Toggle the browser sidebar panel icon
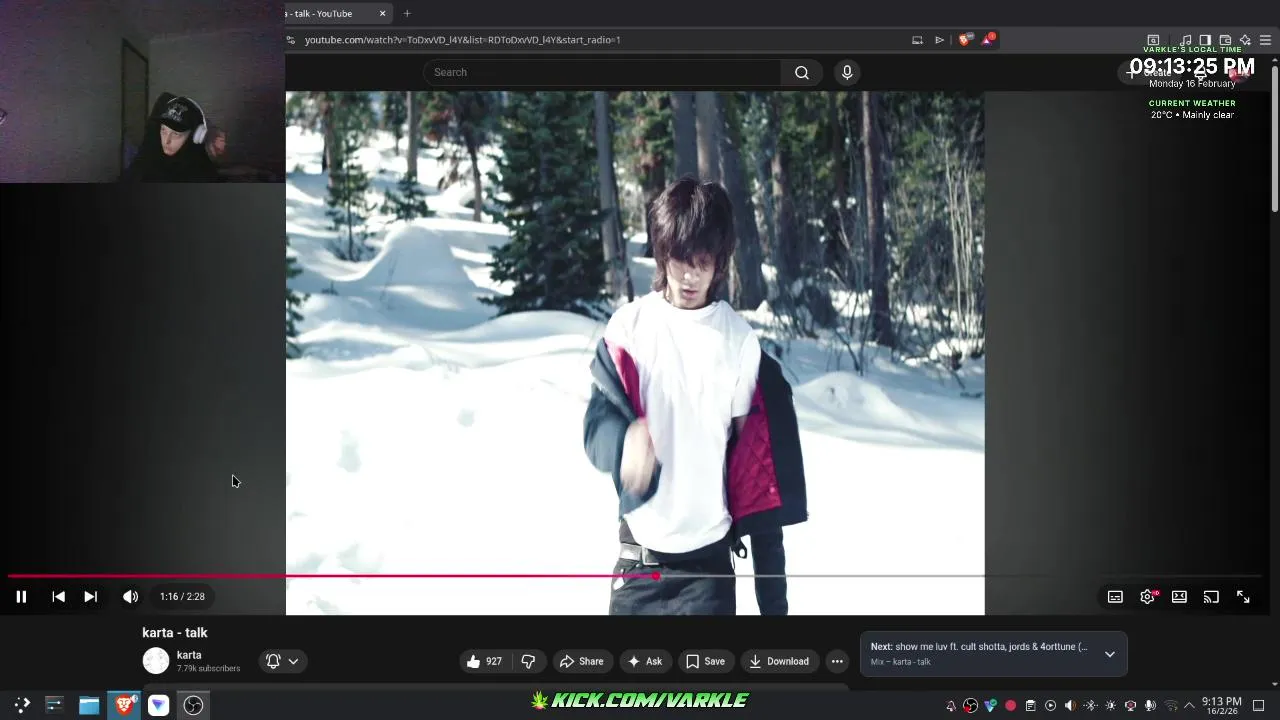The height and width of the screenshot is (720, 1280). tap(1205, 40)
